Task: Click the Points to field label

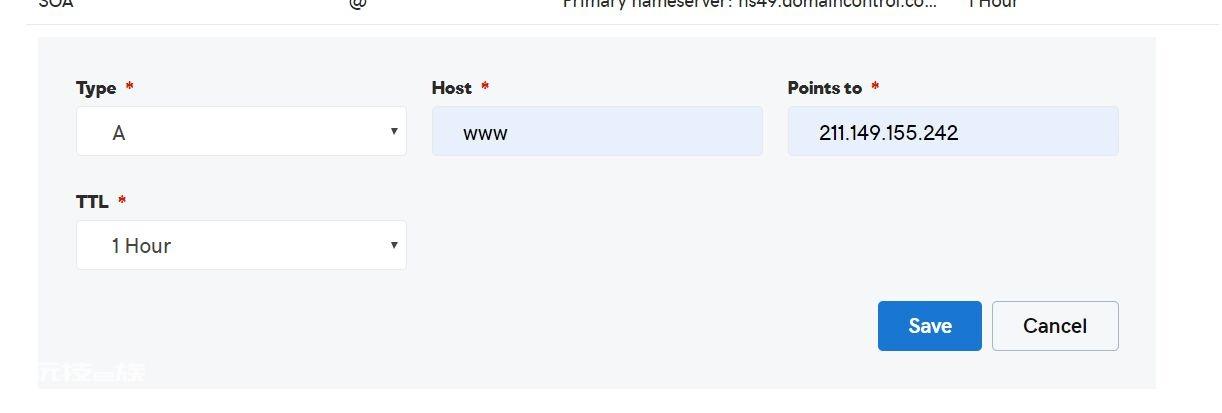Action: (824, 88)
